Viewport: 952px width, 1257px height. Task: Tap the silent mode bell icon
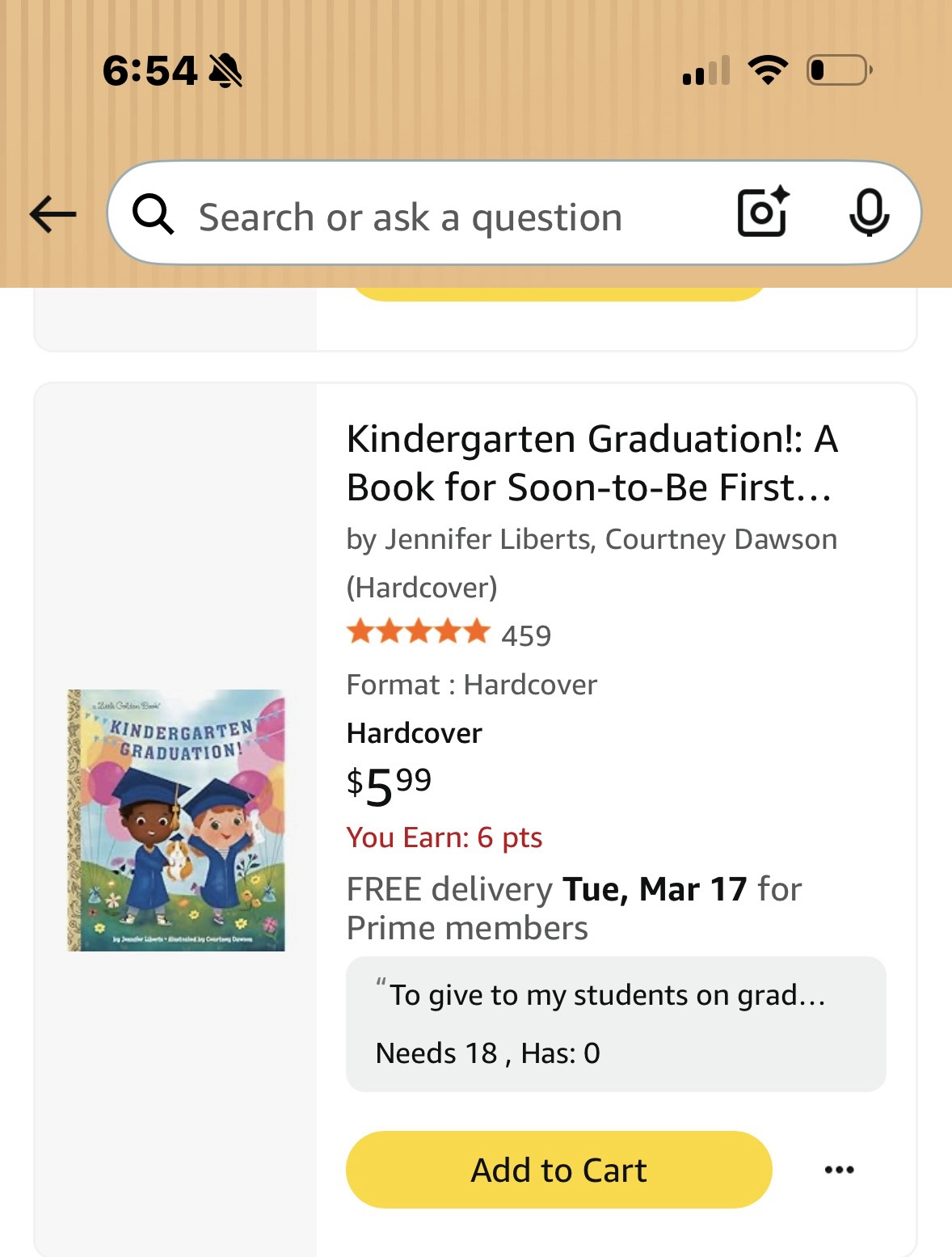pos(225,71)
